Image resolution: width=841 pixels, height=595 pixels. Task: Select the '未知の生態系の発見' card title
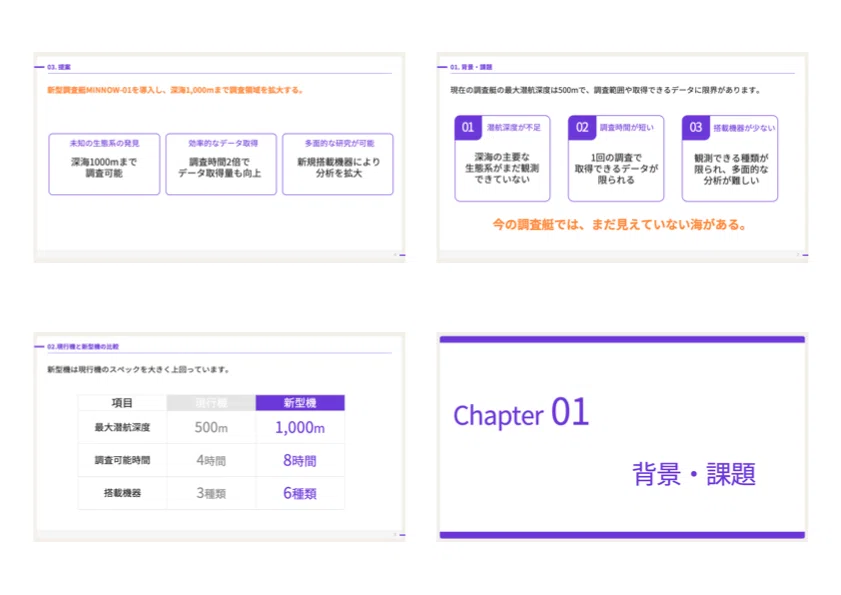[104, 143]
